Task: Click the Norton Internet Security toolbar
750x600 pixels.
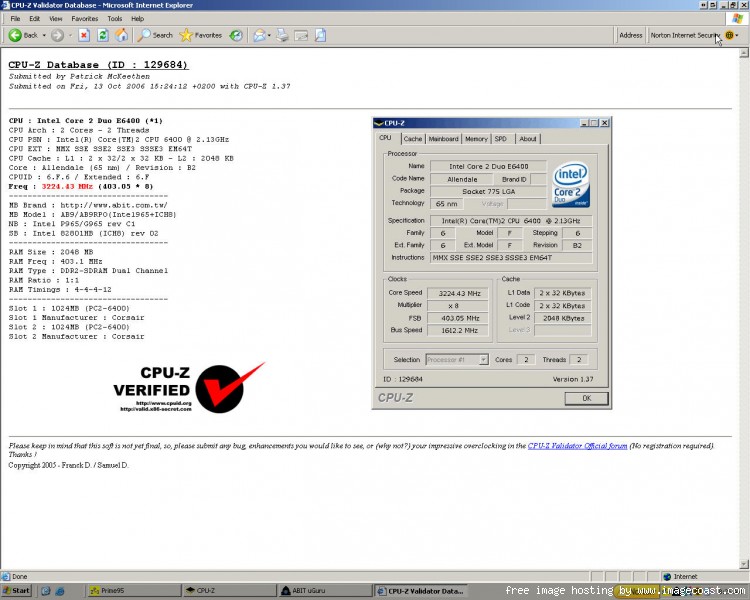Action: [x=685, y=35]
